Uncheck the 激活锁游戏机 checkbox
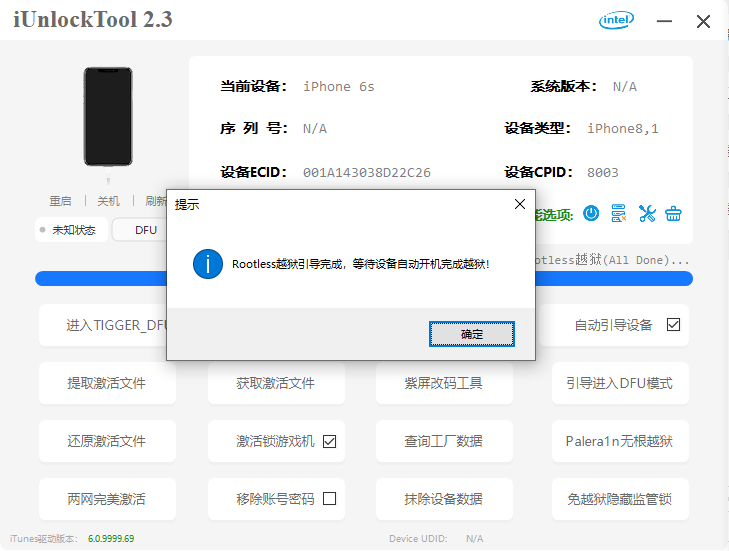Image resolution: width=729 pixels, height=551 pixels. [x=329, y=441]
